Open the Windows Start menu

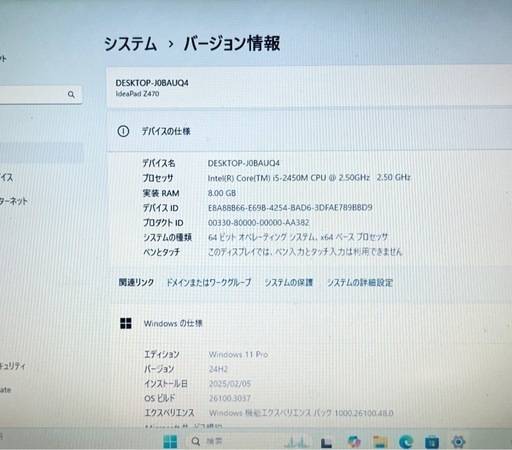[x=170, y=442]
